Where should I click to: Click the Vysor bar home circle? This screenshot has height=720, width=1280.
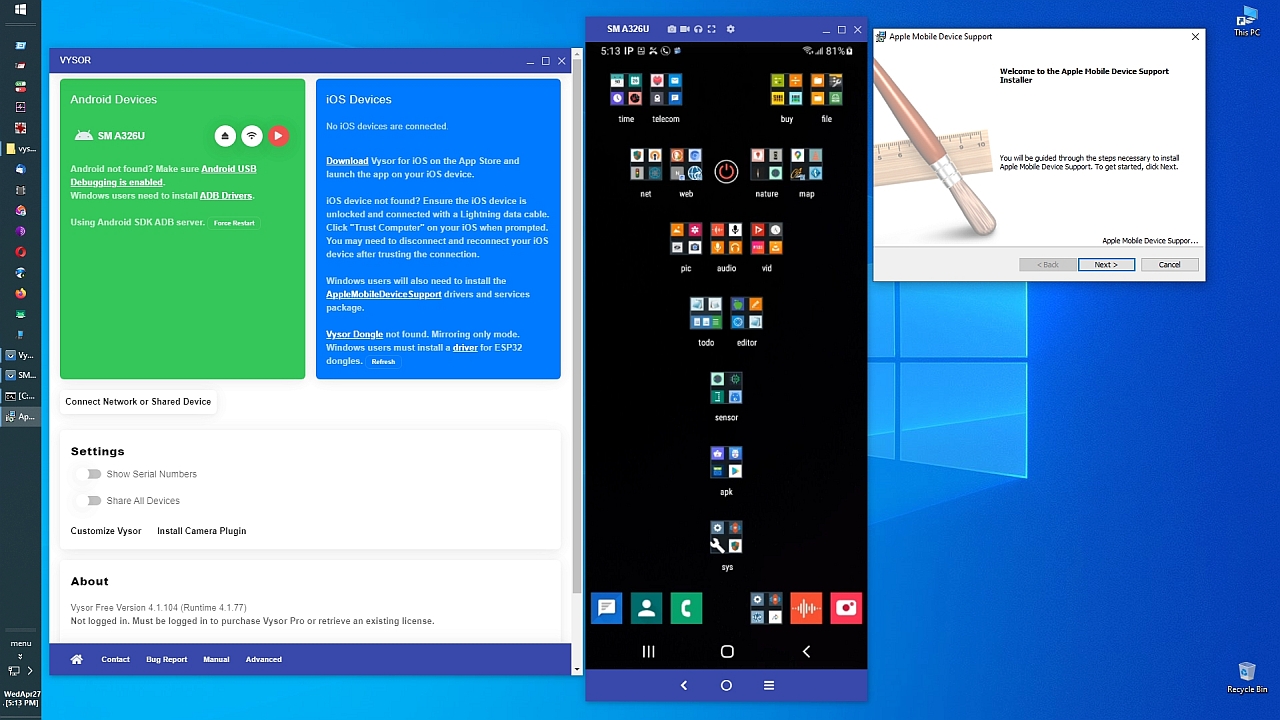pos(726,686)
